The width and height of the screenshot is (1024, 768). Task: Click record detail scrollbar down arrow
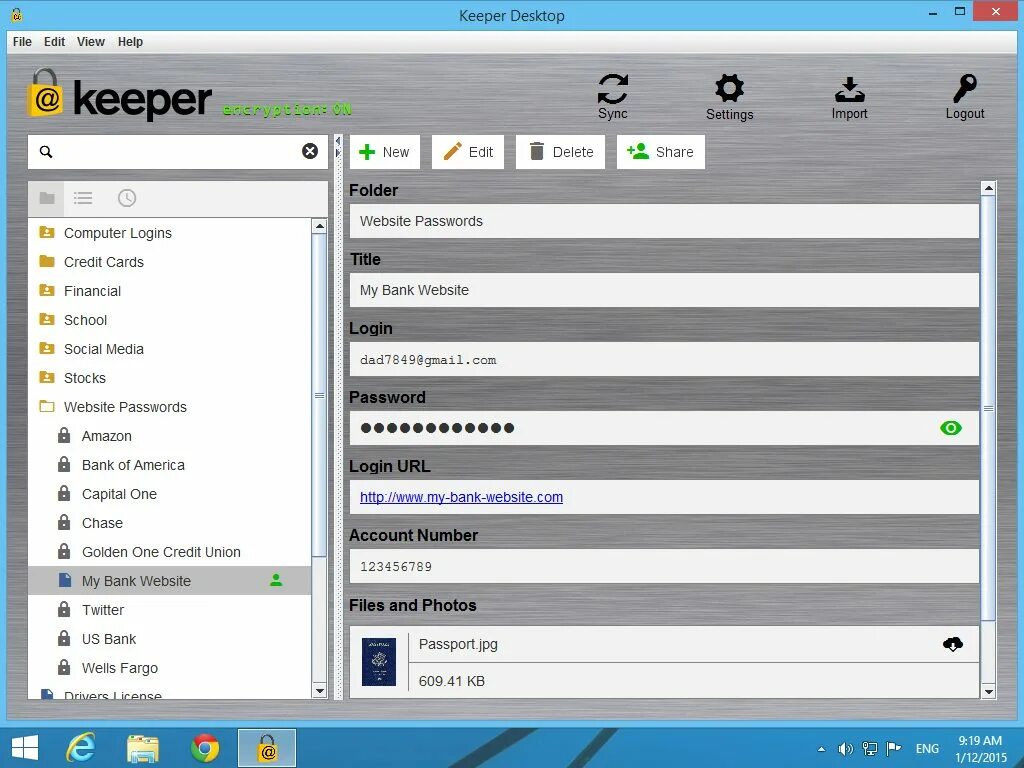coord(988,692)
